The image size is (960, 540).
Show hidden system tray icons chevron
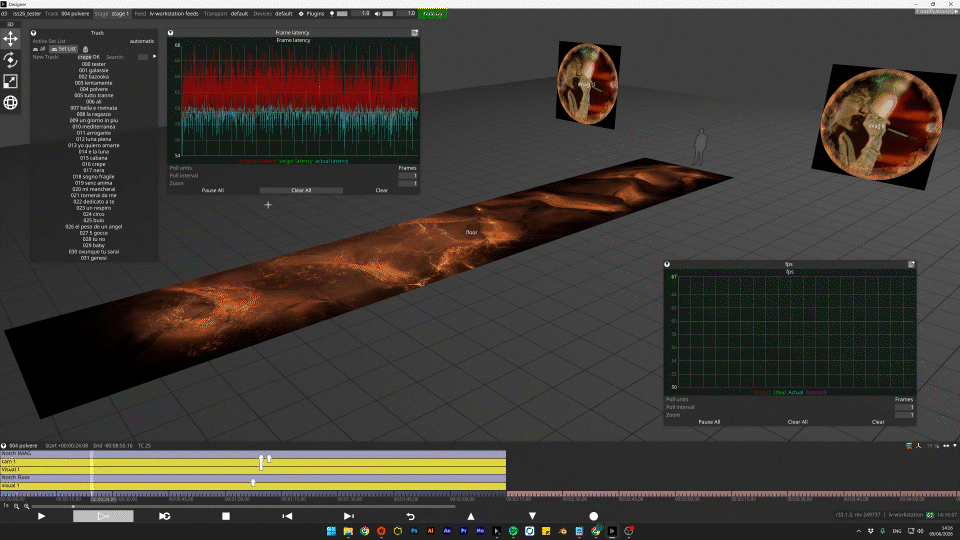858,531
